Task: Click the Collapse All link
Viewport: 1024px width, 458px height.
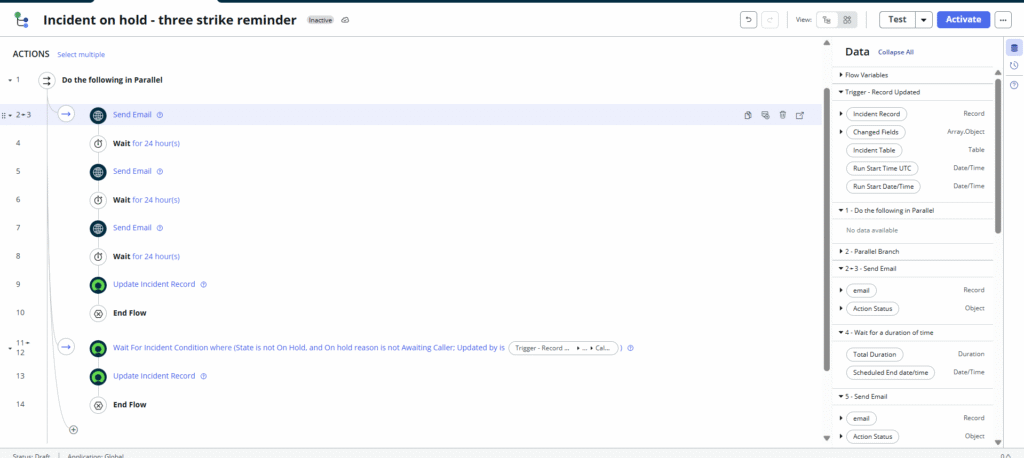Action: point(895,52)
